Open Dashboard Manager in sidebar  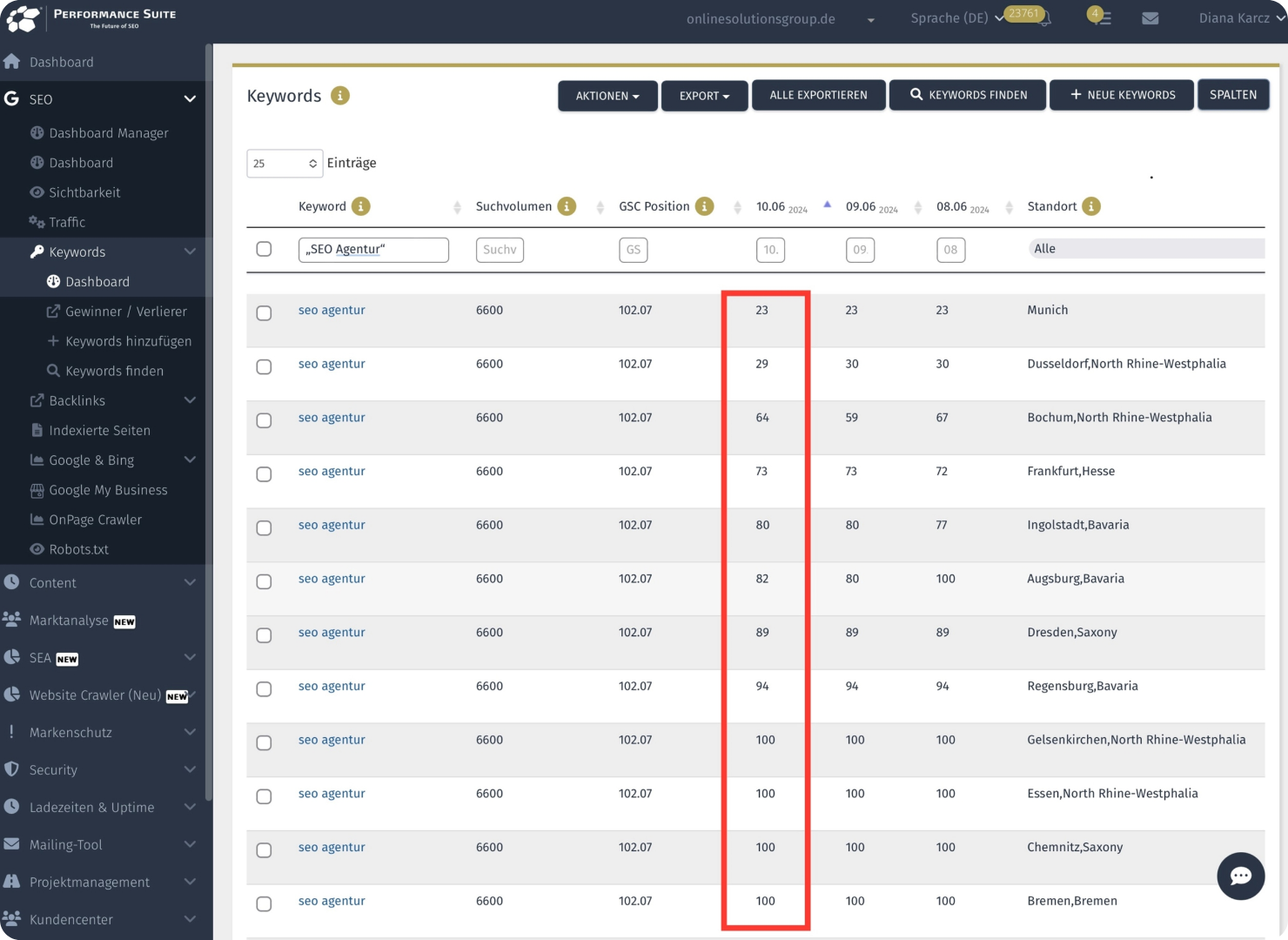click(x=109, y=133)
